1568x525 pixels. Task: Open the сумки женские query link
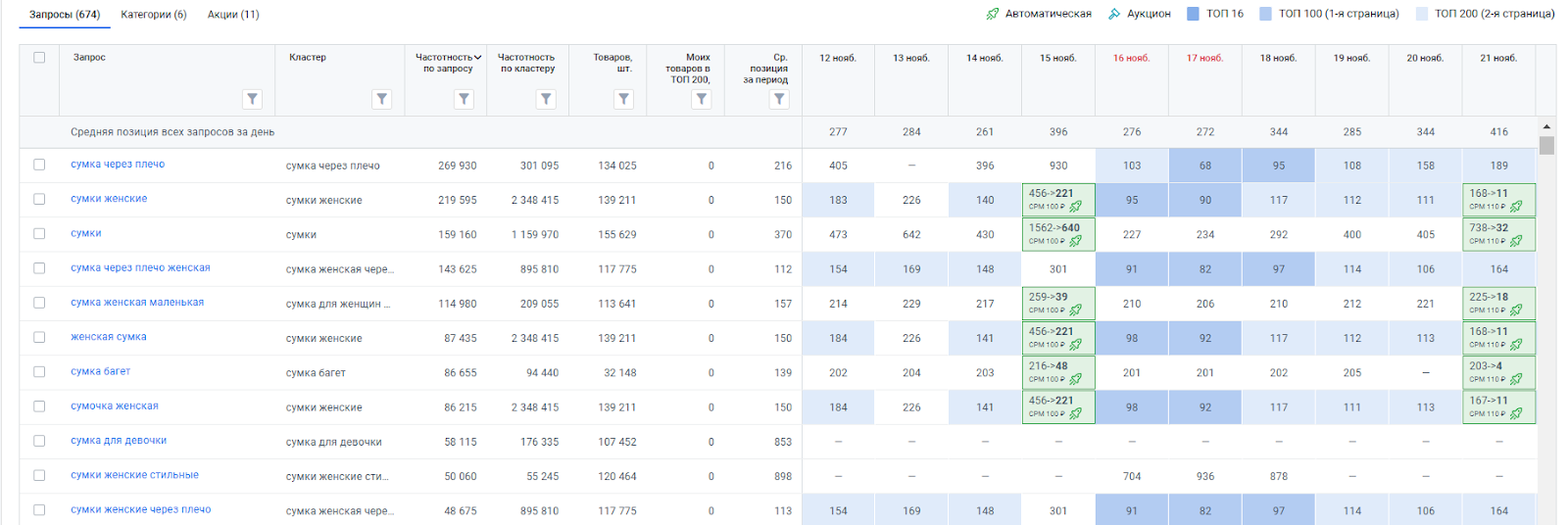click(109, 199)
